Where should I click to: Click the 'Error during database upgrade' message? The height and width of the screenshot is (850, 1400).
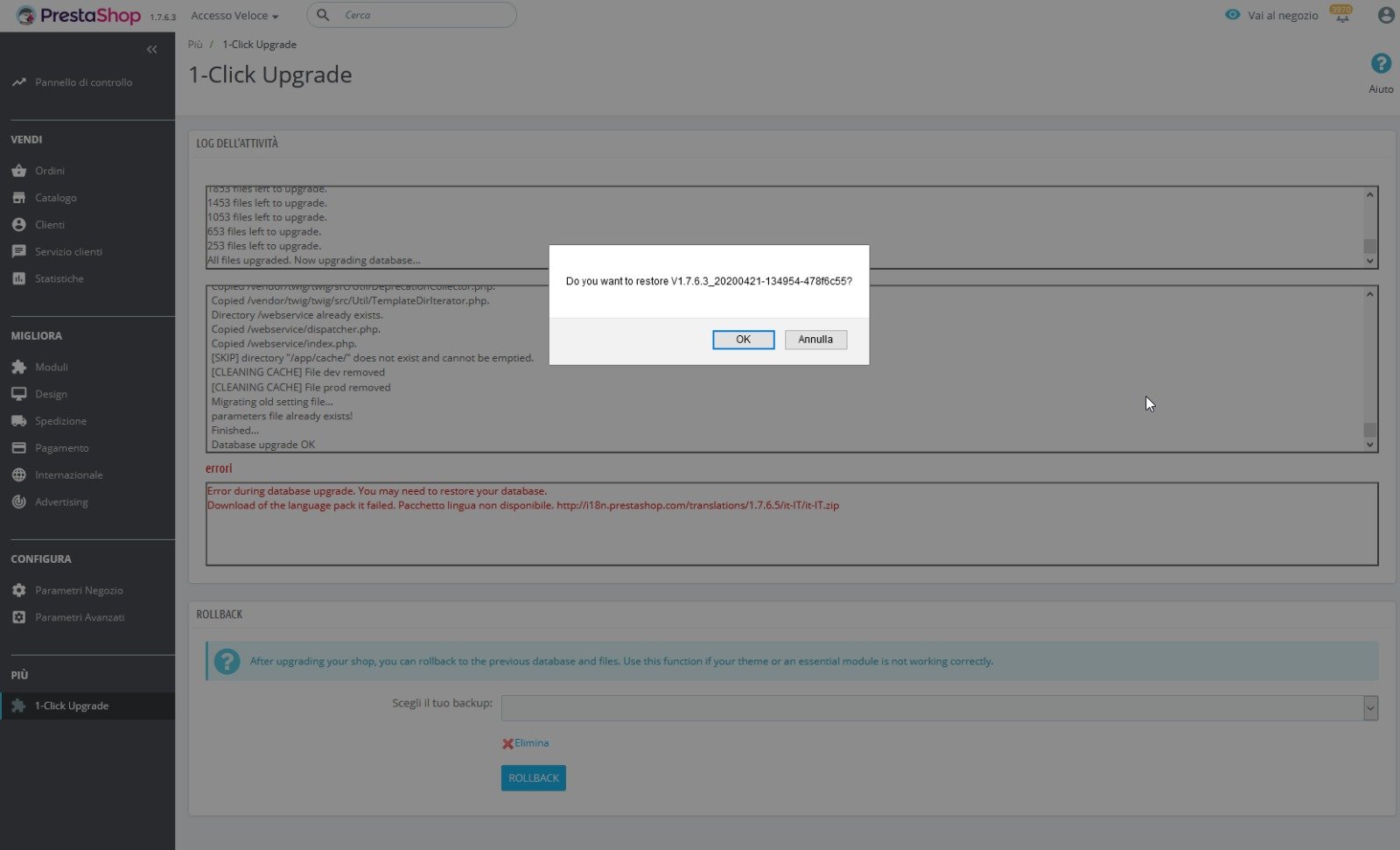click(x=377, y=491)
